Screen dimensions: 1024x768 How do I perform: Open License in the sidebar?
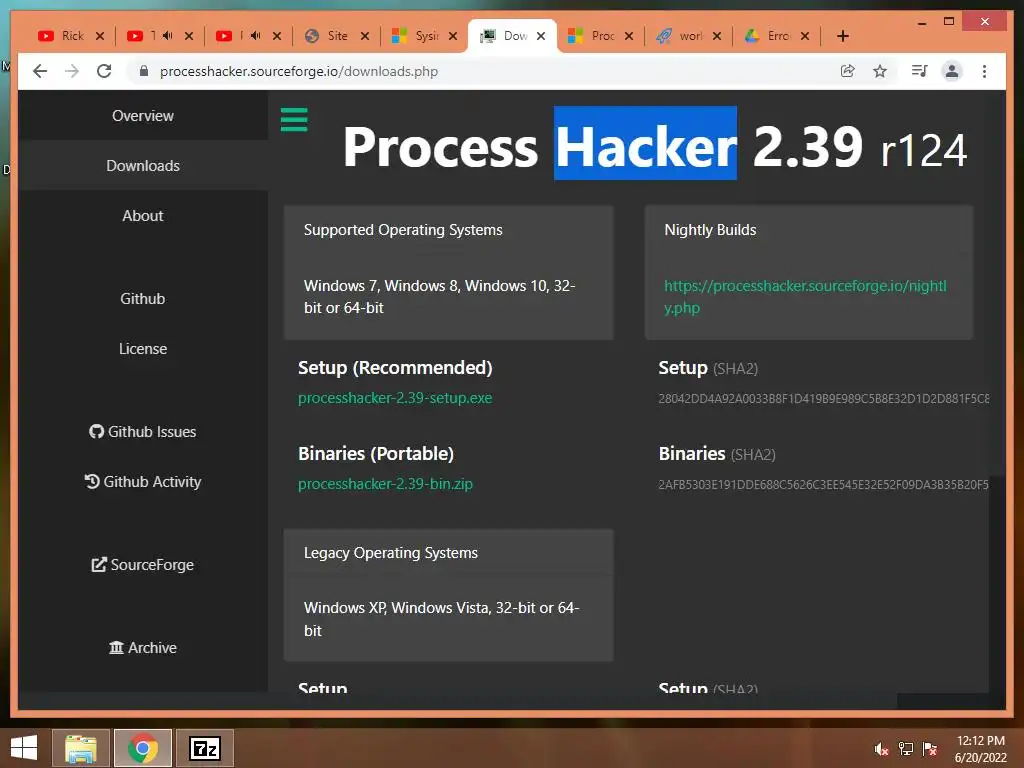(143, 349)
